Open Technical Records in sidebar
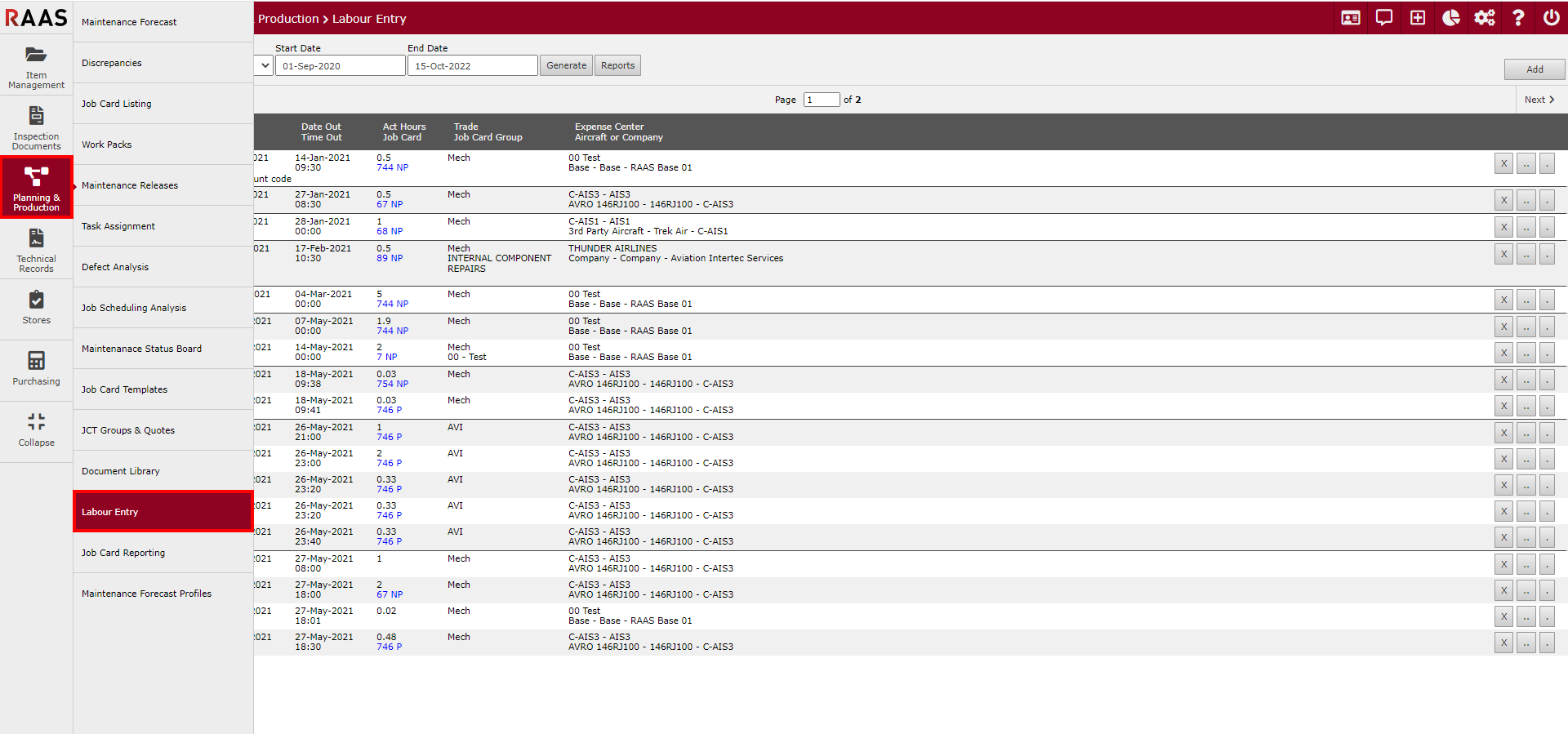 [36, 250]
